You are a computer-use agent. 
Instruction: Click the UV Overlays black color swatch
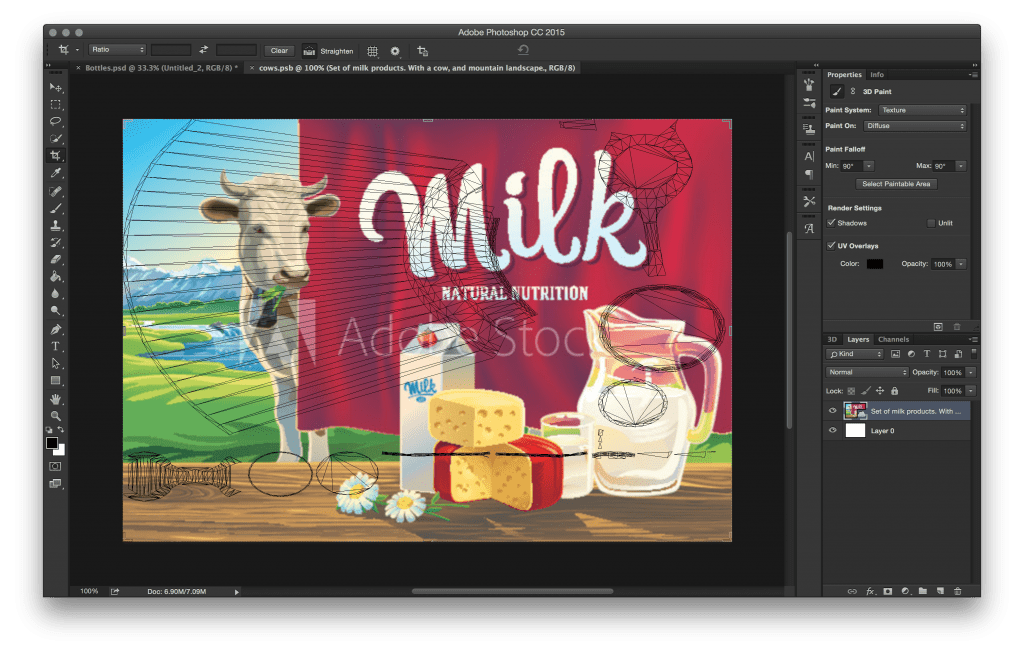[x=875, y=264]
